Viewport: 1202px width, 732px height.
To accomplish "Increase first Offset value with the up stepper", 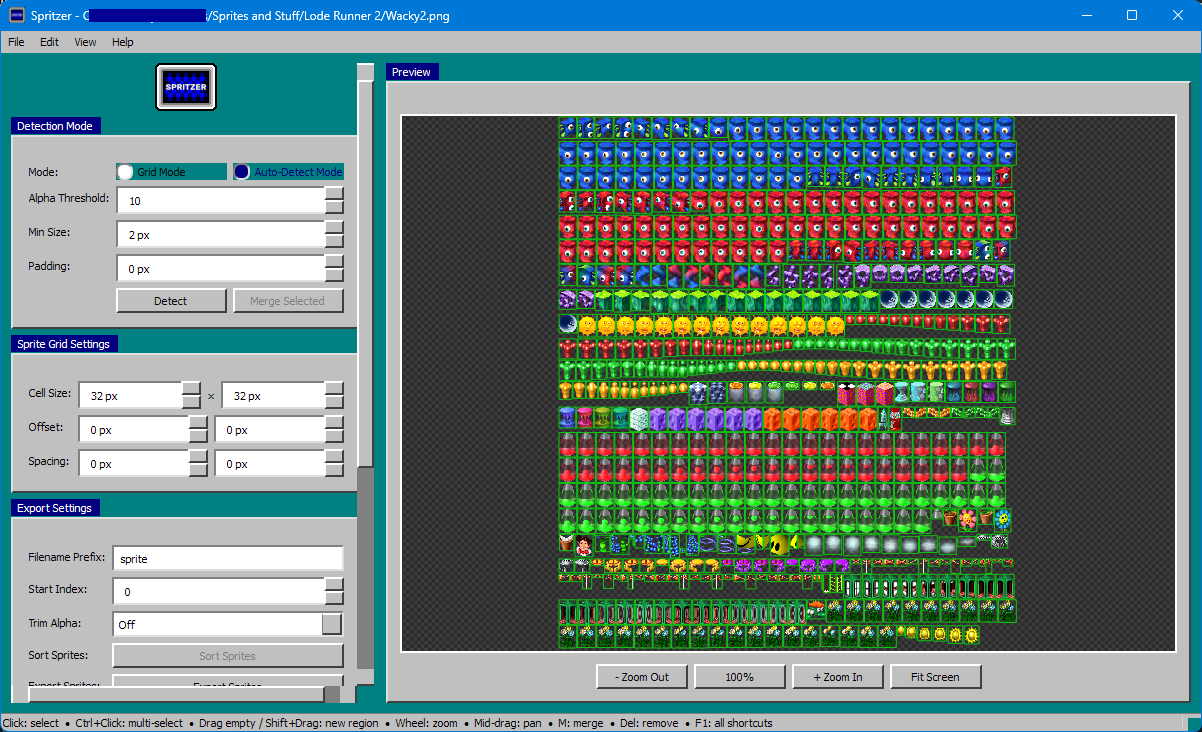I will (198, 423).
